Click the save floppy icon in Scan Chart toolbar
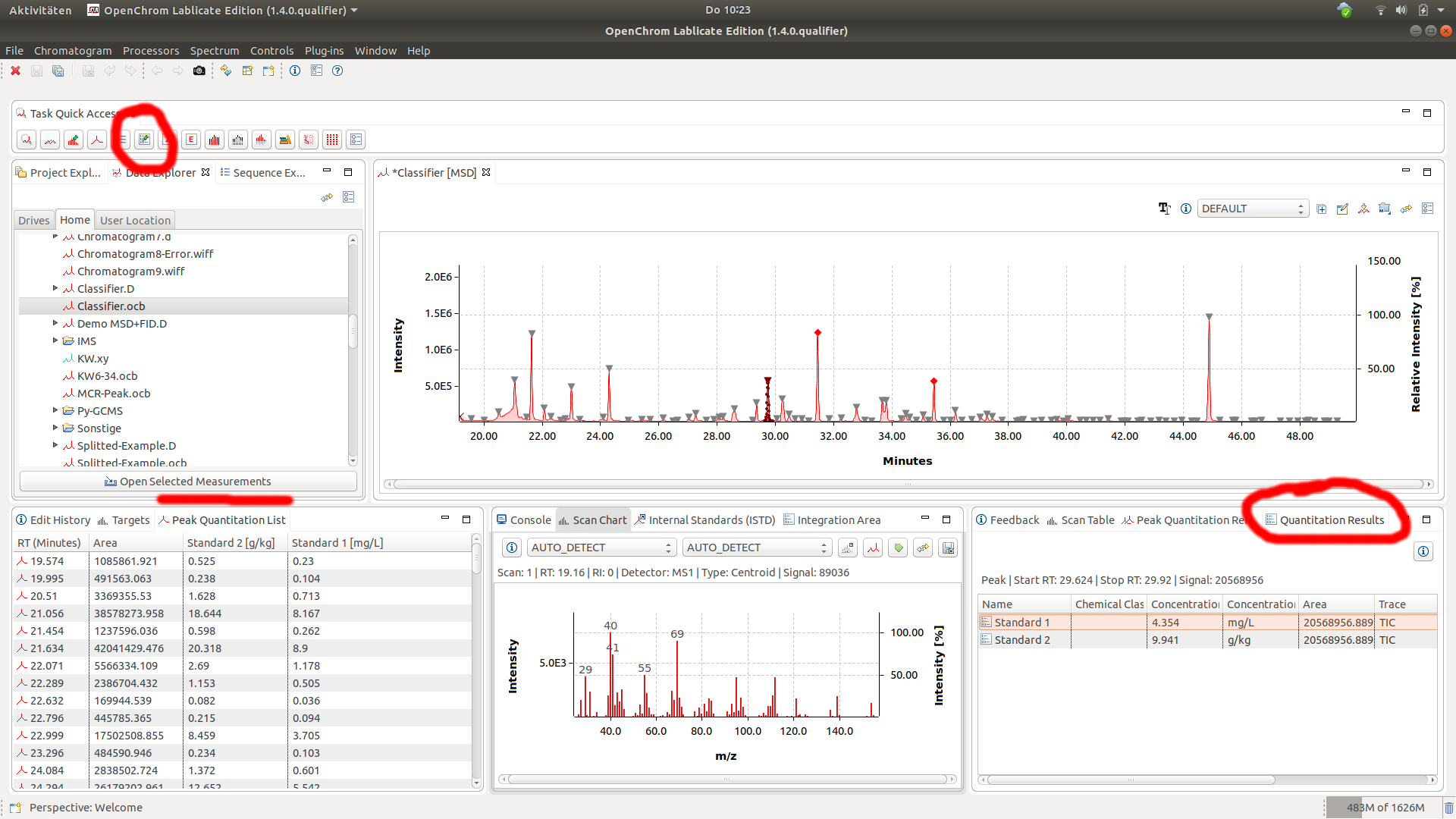Screen dimensions: 1456x819 tap(948, 548)
